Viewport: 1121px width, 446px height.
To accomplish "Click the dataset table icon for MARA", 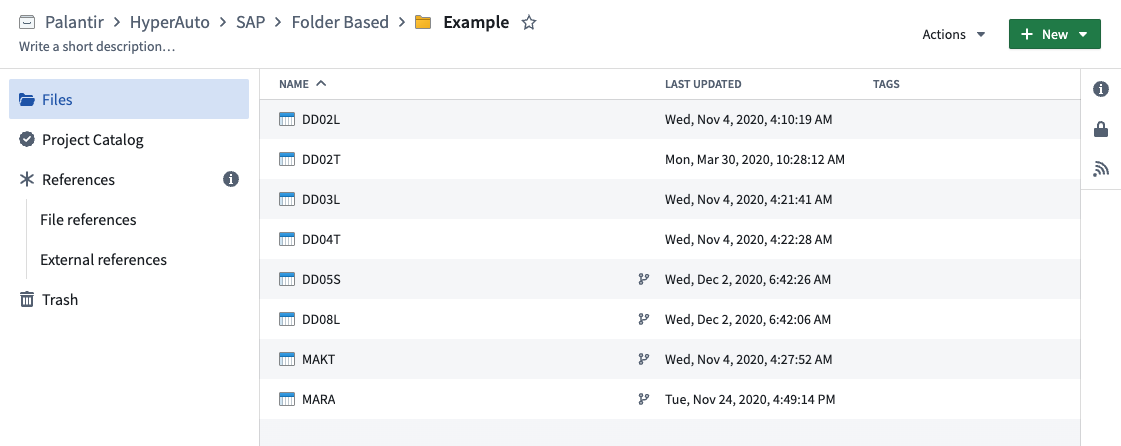I will [287, 400].
